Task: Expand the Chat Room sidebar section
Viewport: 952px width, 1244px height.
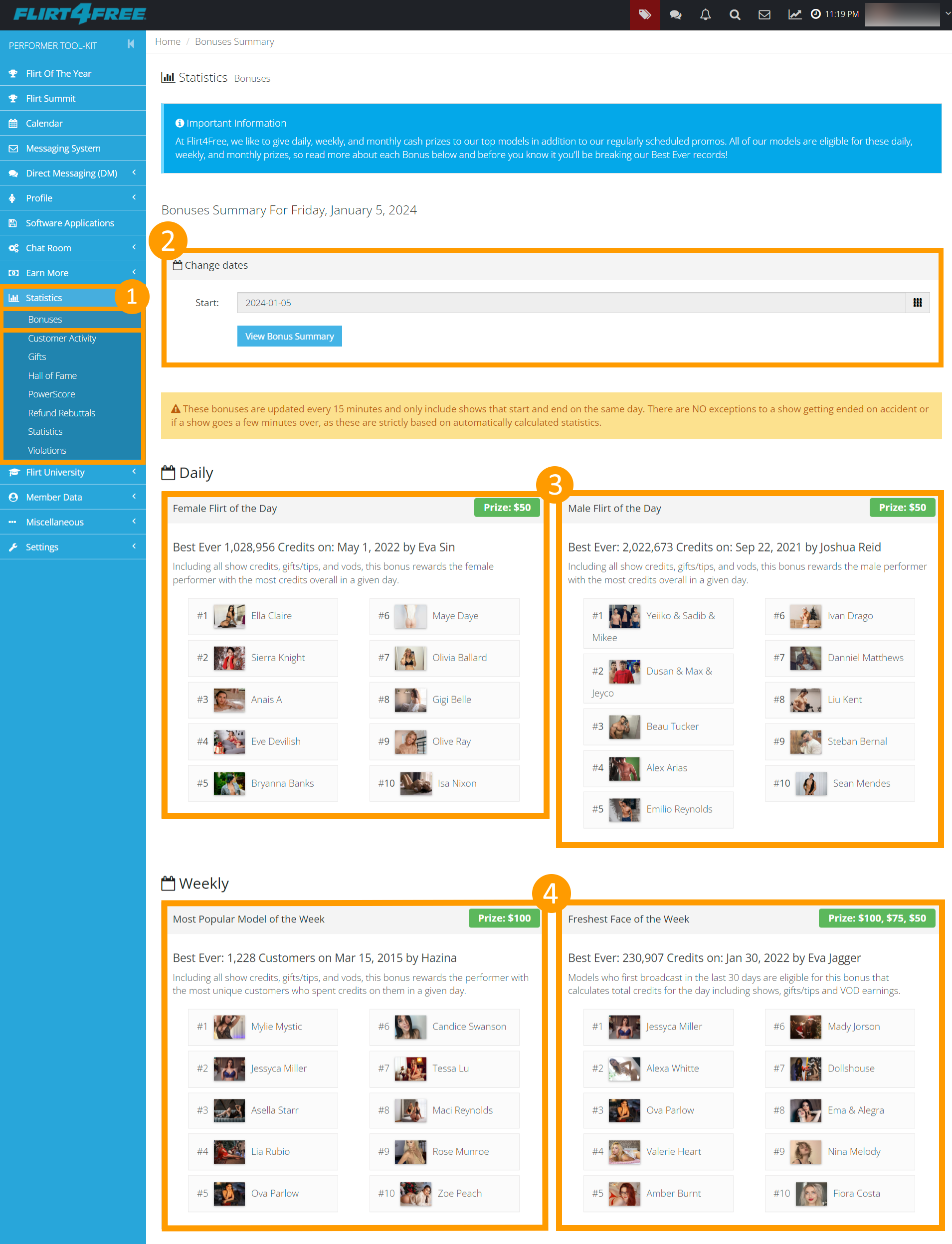Action: click(72, 248)
